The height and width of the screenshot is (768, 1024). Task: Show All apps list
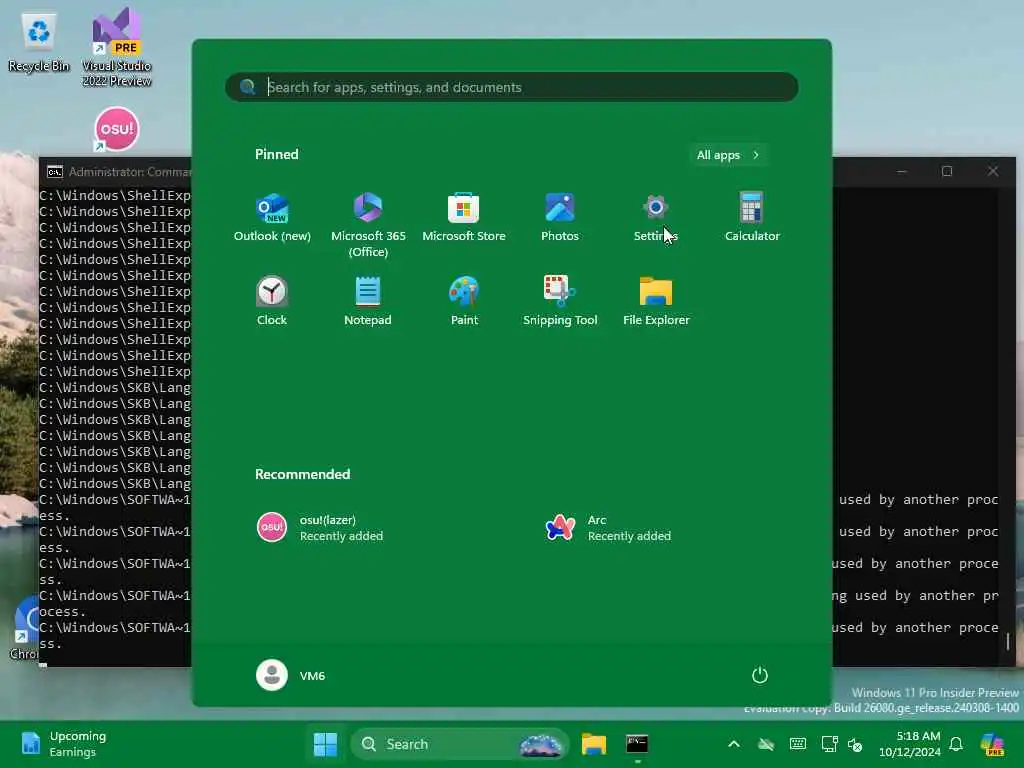click(x=728, y=155)
